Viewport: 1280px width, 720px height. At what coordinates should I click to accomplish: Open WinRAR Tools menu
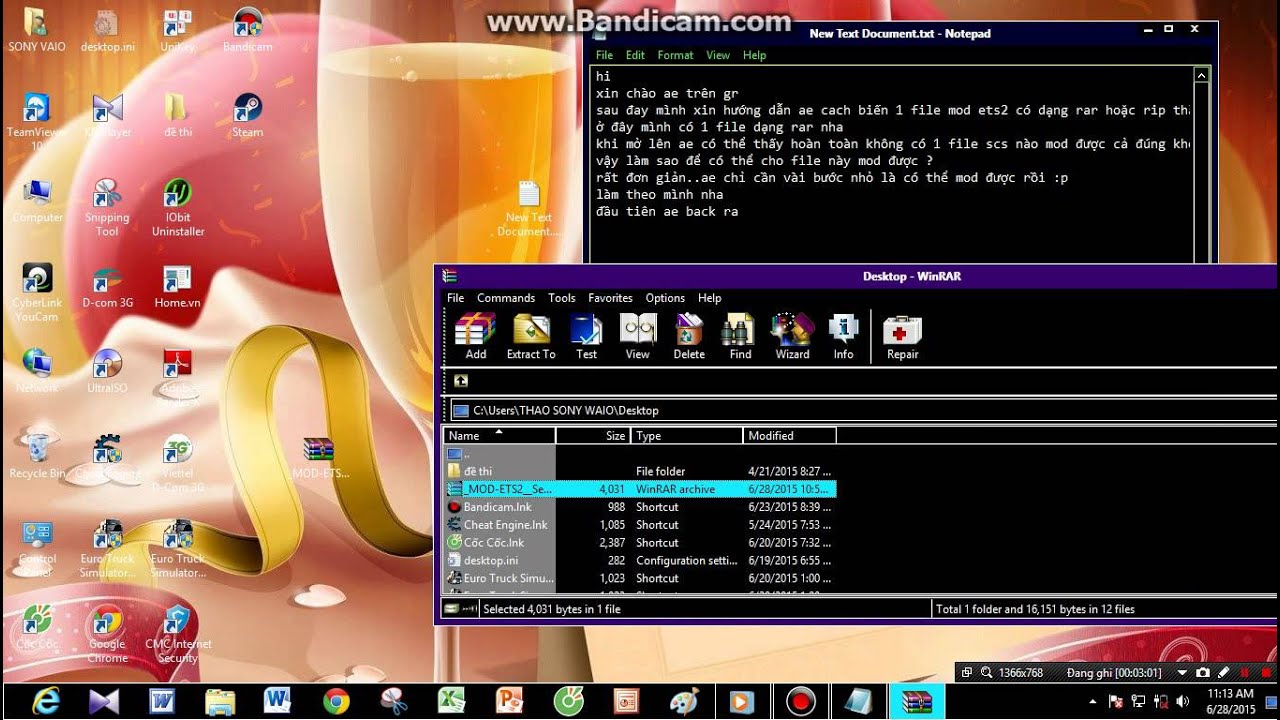(x=562, y=298)
